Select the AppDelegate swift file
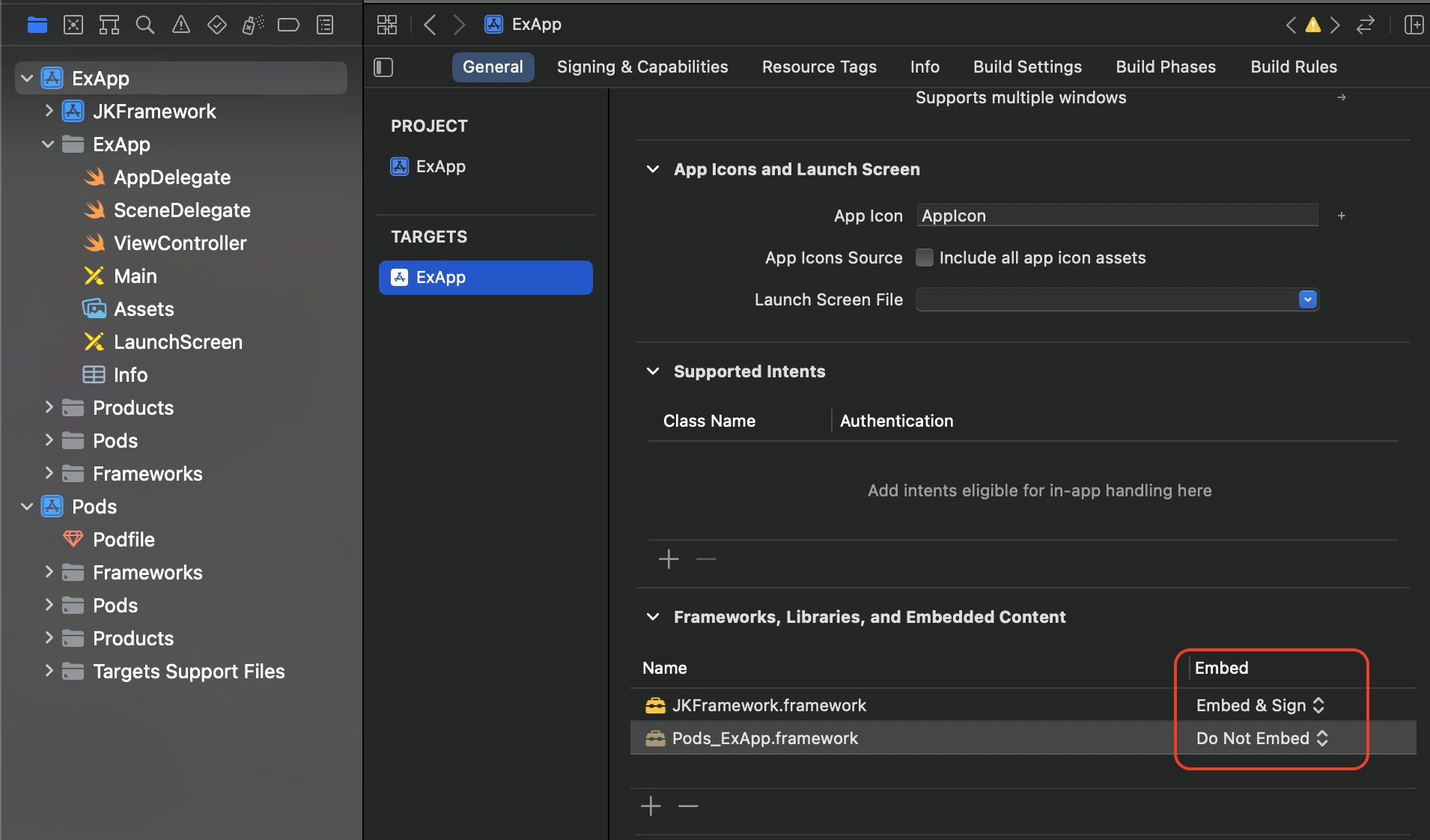Screen dimensions: 1430x840 [172, 177]
